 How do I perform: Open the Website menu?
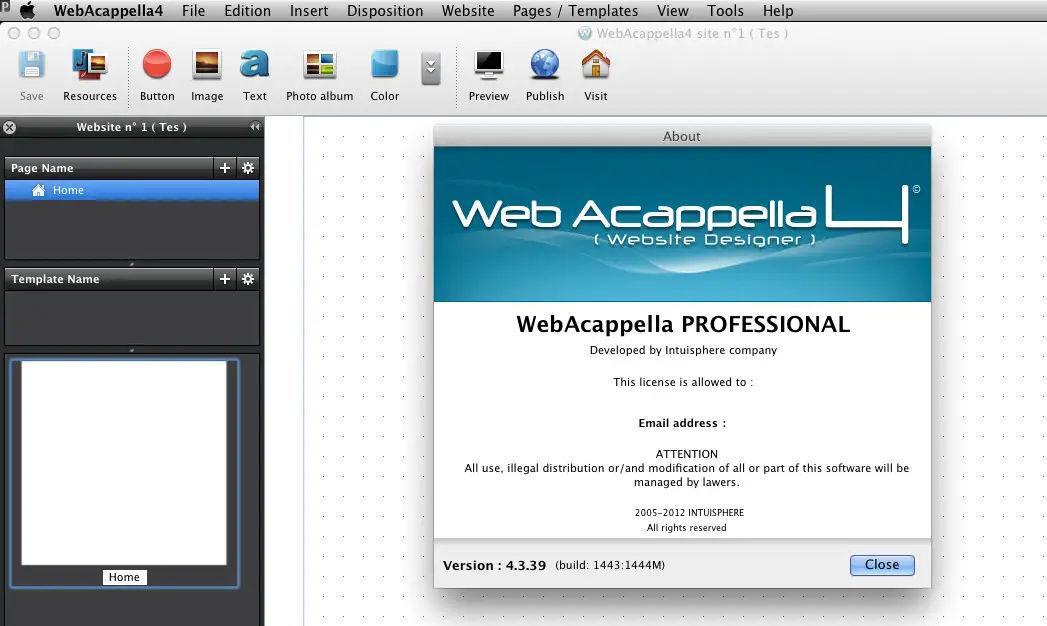click(468, 11)
